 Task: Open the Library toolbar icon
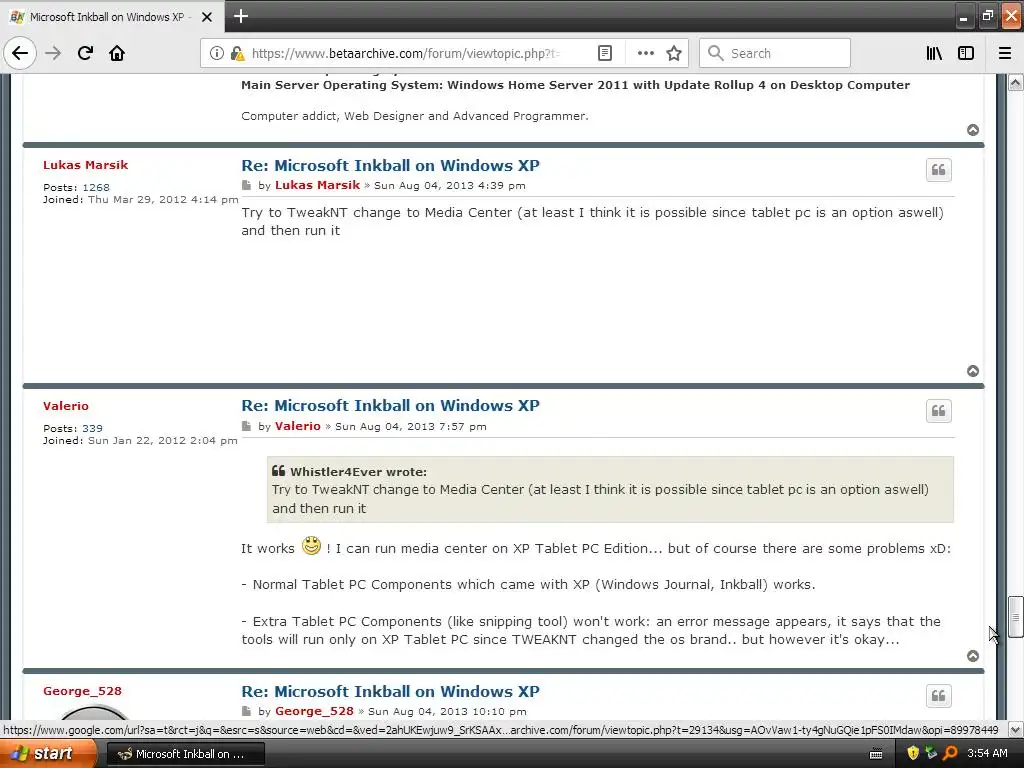pyautogui.click(x=934, y=53)
